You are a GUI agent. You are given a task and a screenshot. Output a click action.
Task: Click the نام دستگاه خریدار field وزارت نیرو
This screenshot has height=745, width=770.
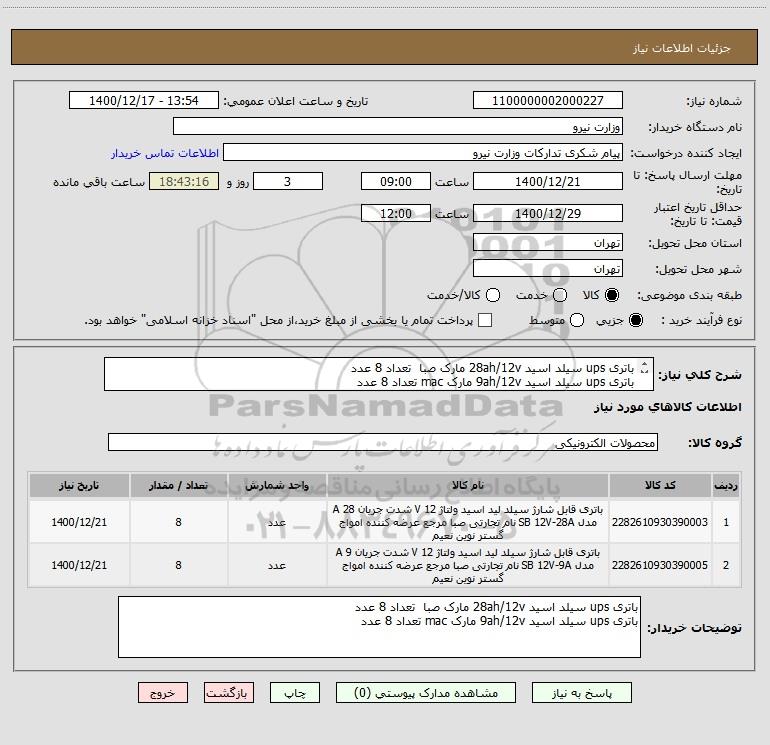[x=398, y=126]
